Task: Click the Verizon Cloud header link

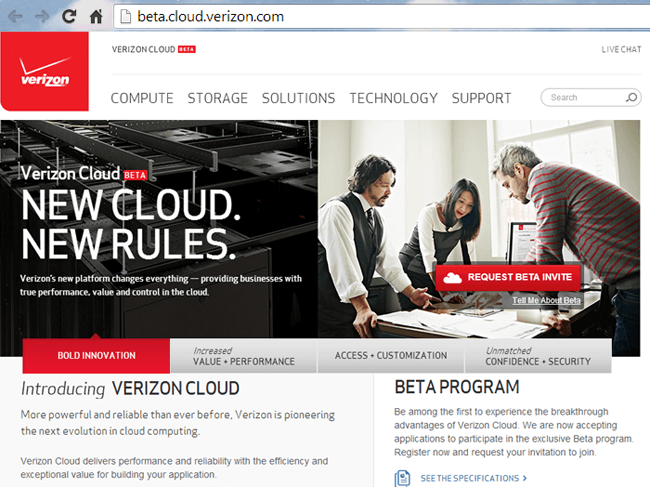Action: [x=143, y=49]
